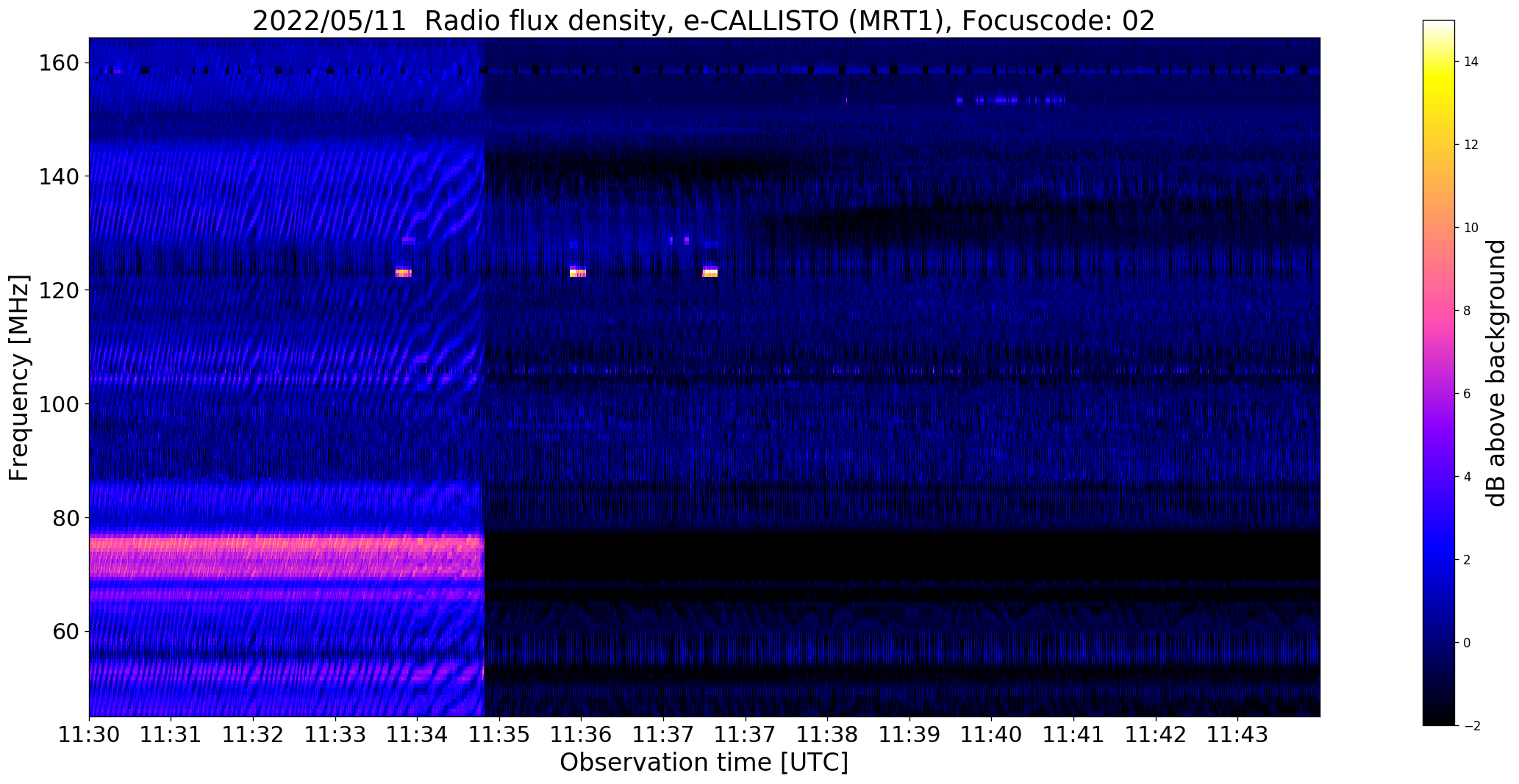Screen dimensions: 1519x784
Task: Select the 160 frequency tick label
Action: click(60, 63)
